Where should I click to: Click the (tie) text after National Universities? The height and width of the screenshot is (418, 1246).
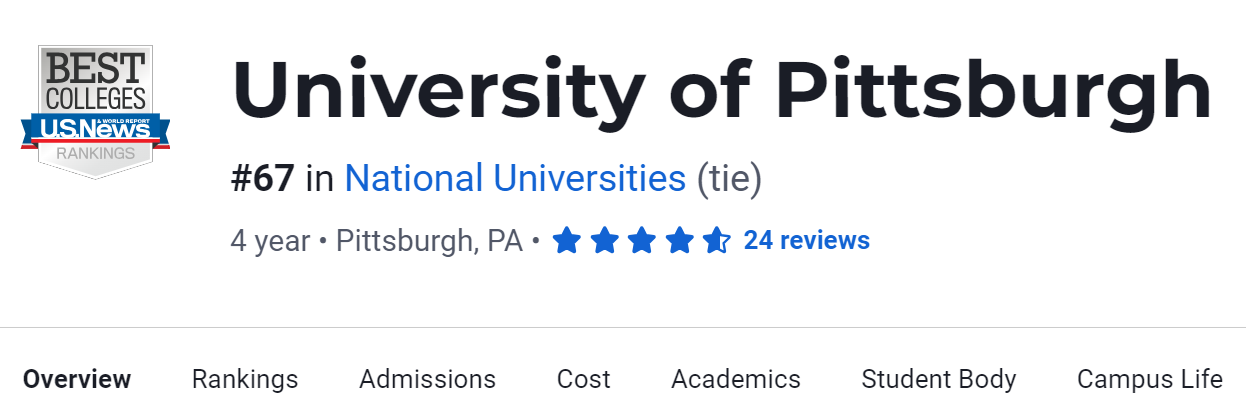[728, 179]
